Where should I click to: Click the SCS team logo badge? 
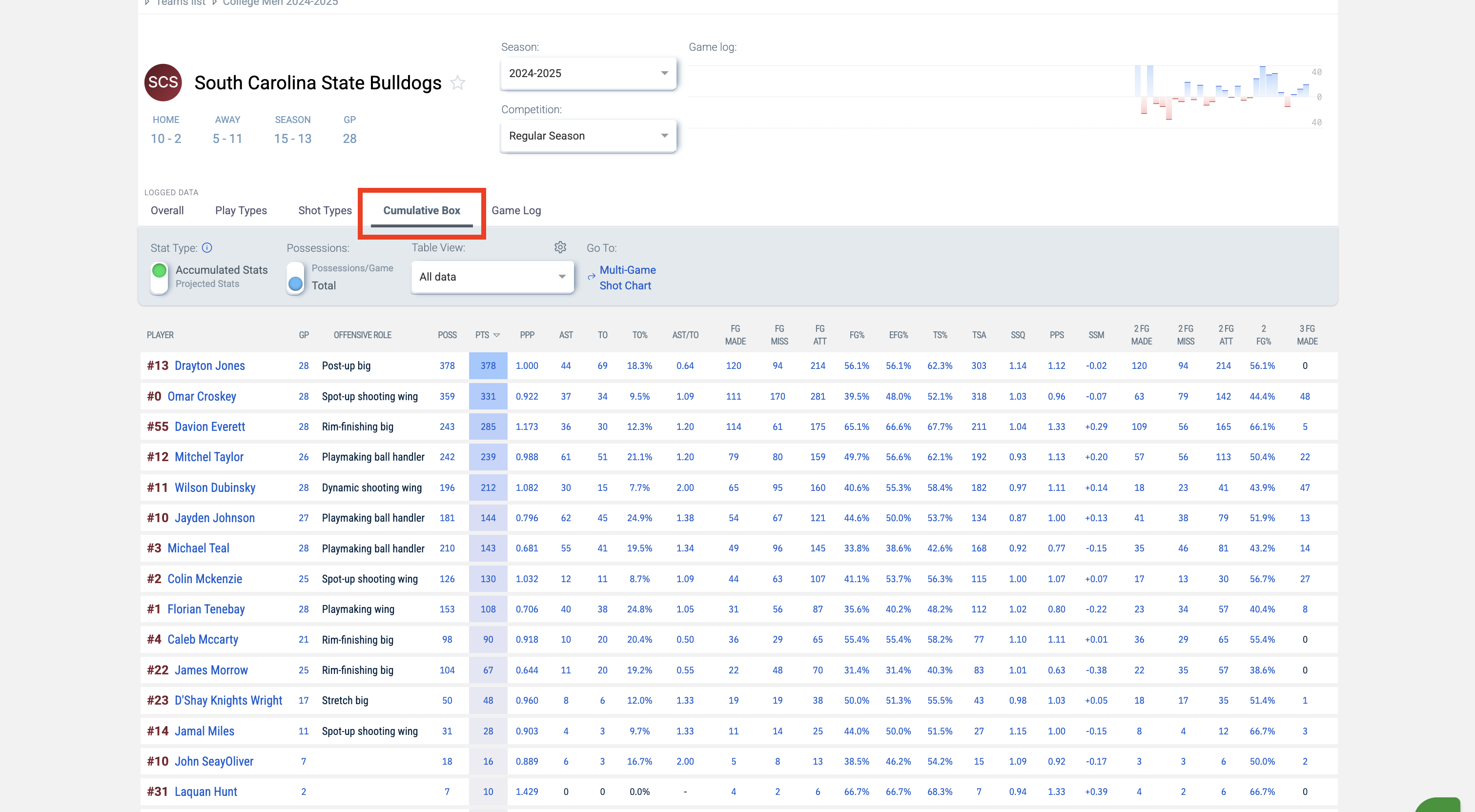[x=163, y=82]
